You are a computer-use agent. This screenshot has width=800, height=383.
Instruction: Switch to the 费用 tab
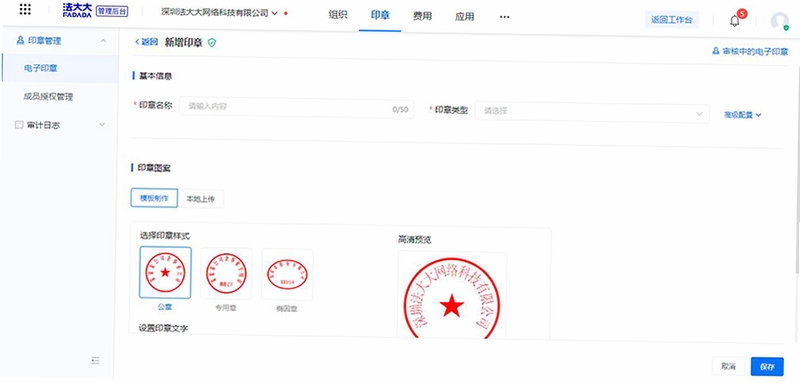coord(422,16)
